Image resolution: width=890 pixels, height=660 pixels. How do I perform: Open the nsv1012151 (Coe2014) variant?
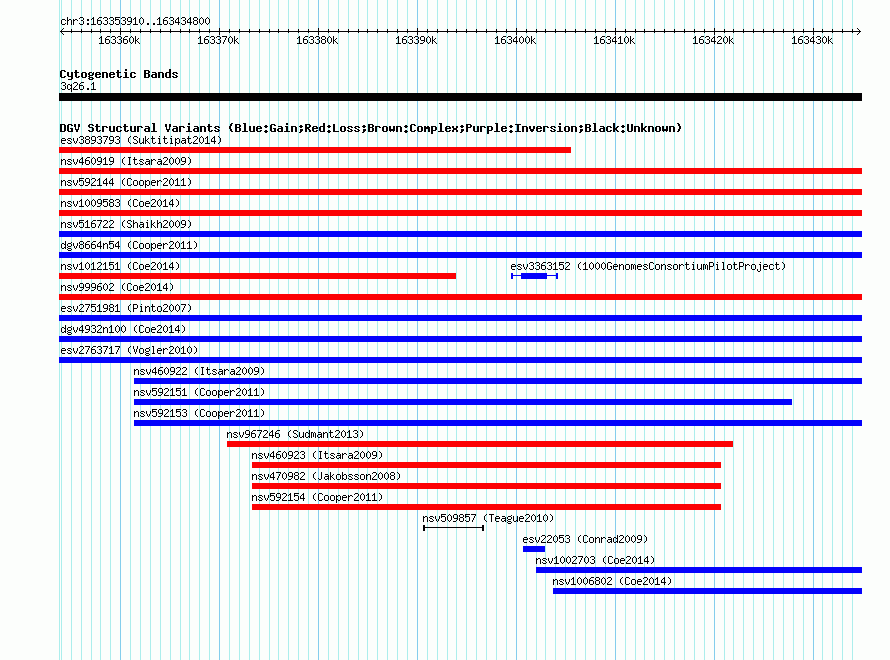(120, 266)
